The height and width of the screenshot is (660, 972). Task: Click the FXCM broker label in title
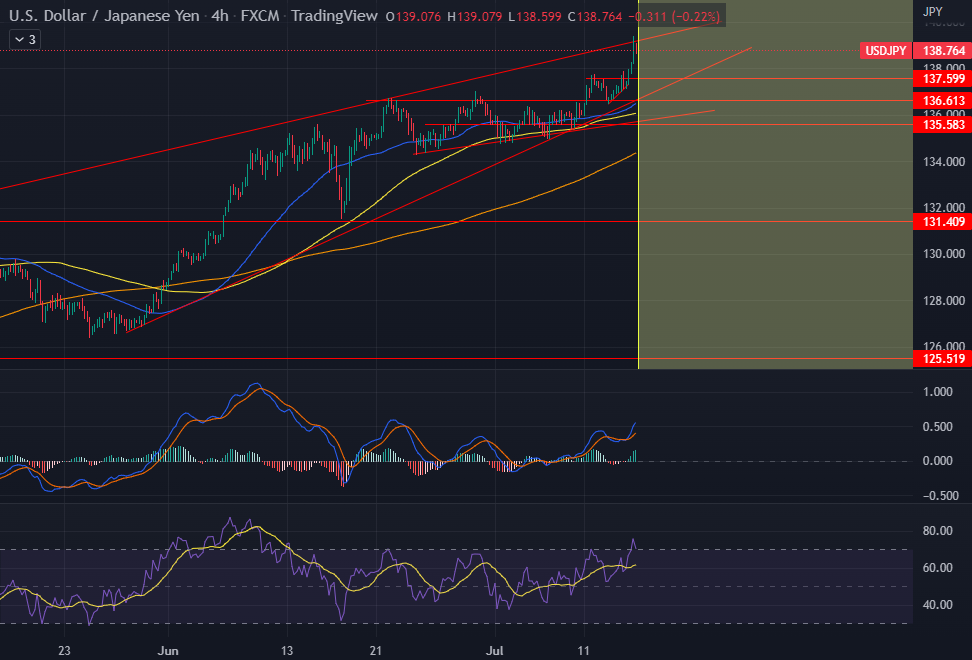pyautogui.click(x=260, y=16)
